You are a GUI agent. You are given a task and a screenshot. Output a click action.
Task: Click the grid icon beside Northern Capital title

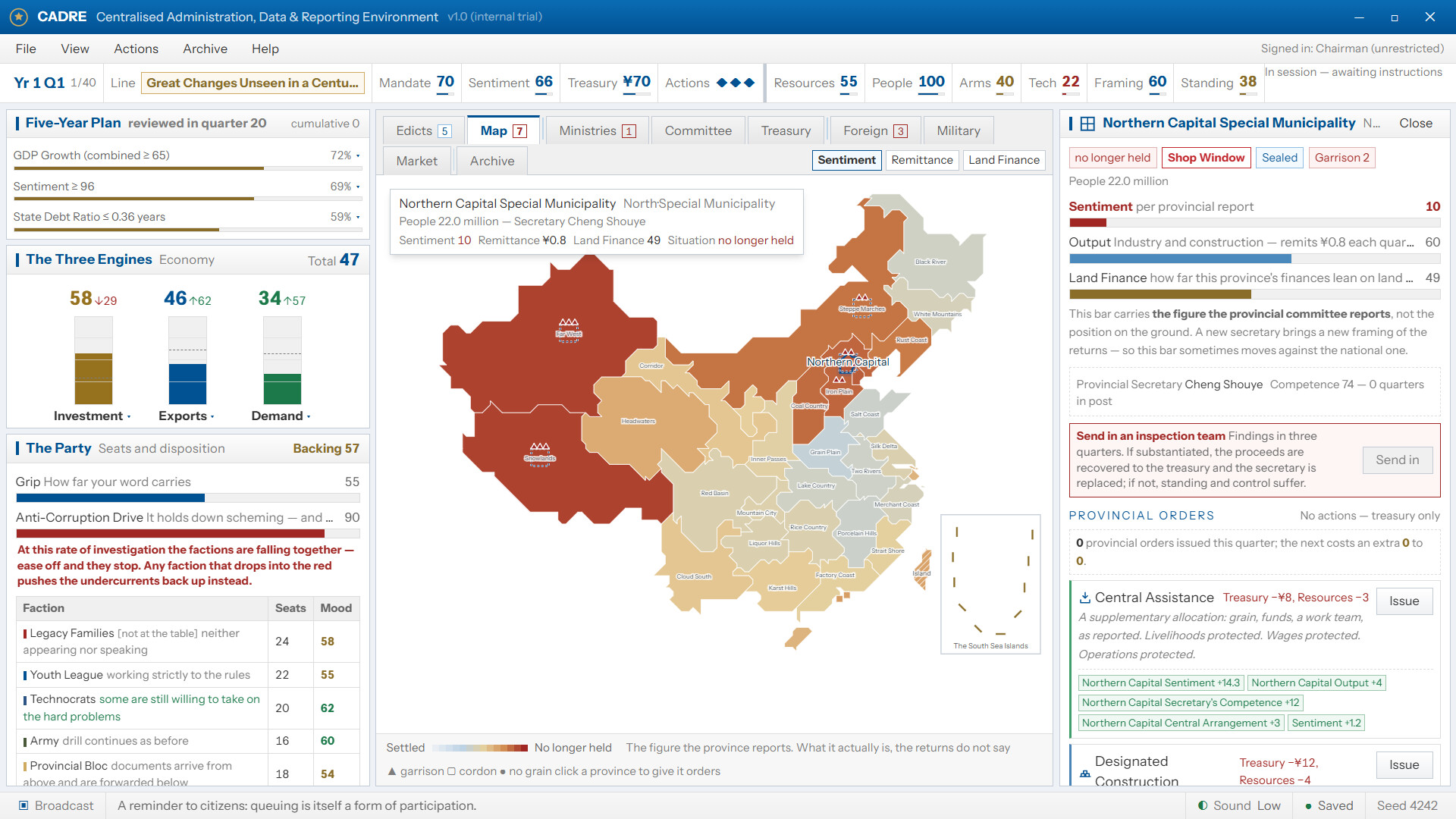(x=1087, y=124)
